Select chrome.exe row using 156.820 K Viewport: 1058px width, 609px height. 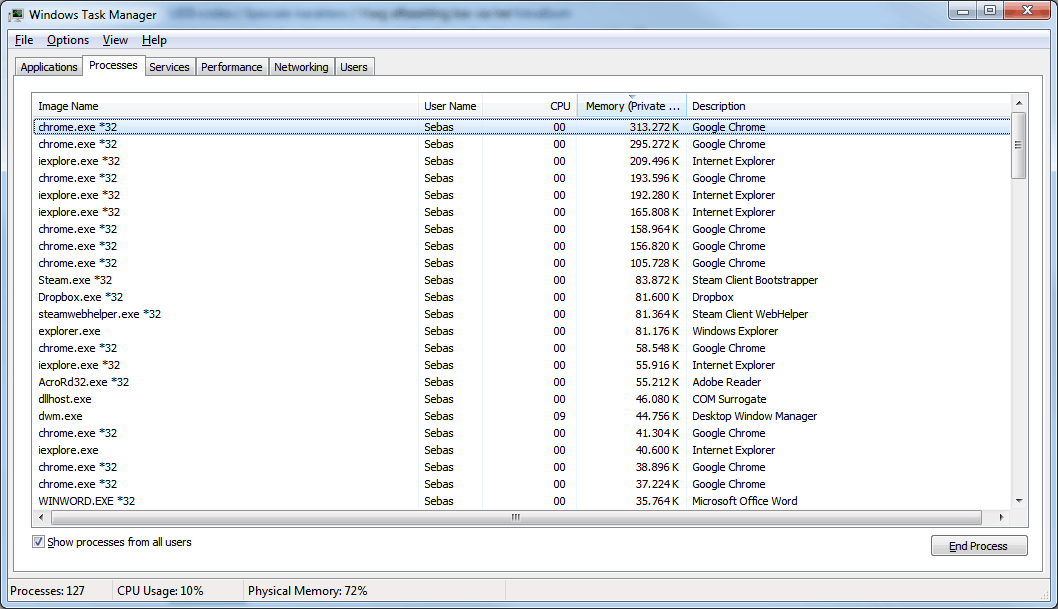click(x=522, y=246)
